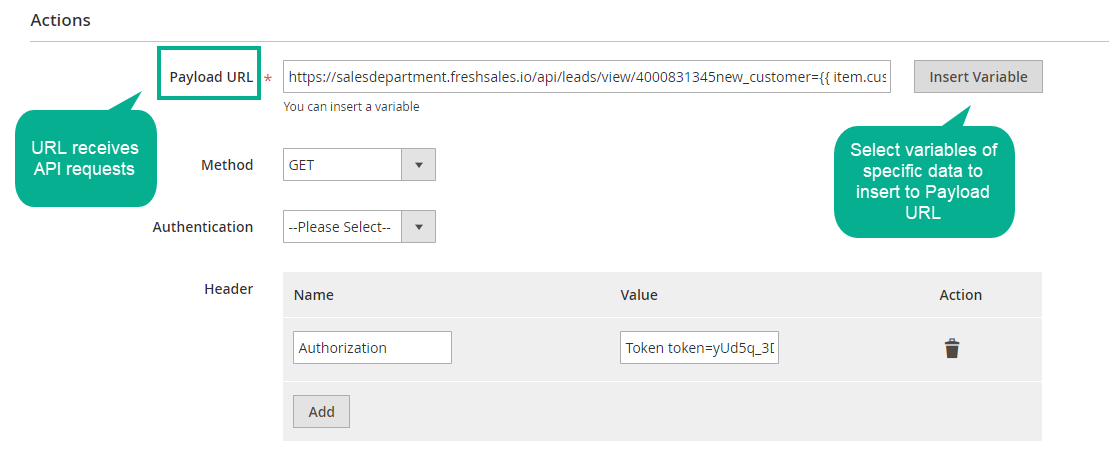Click the Actions section title

60,20
